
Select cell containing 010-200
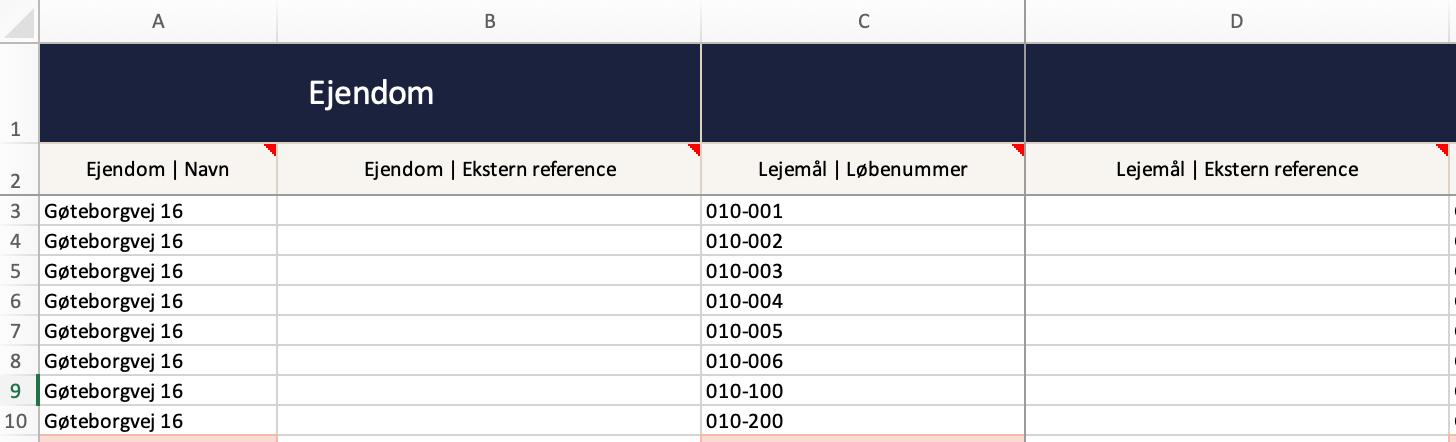[863, 421]
